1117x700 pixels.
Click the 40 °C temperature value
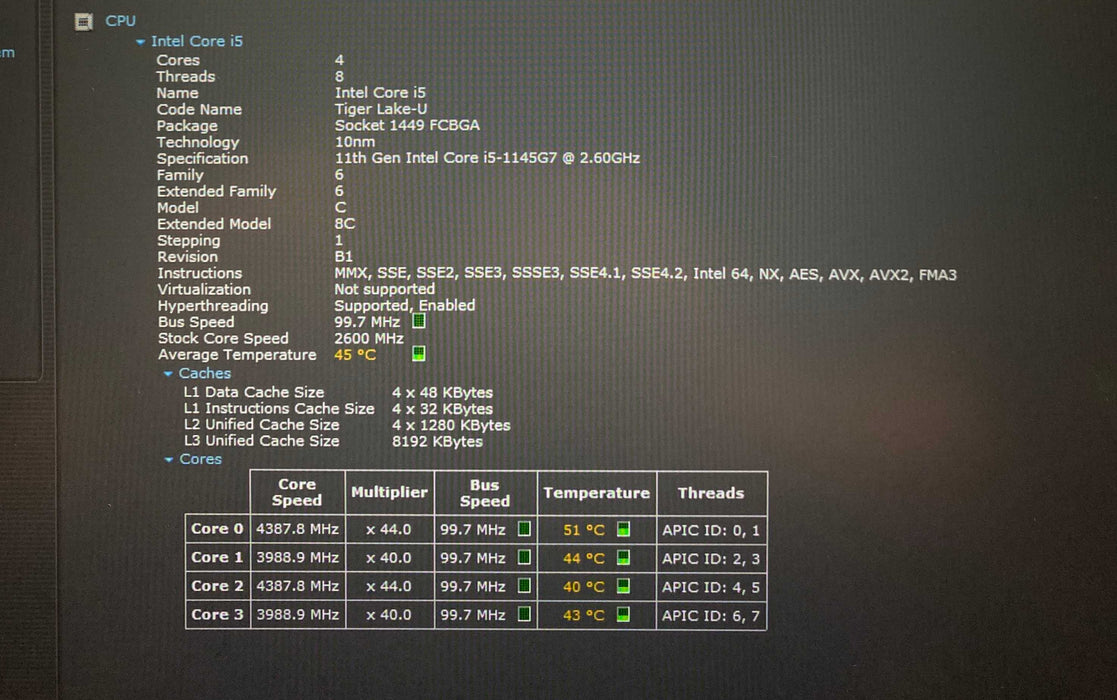click(x=583, y=587)
